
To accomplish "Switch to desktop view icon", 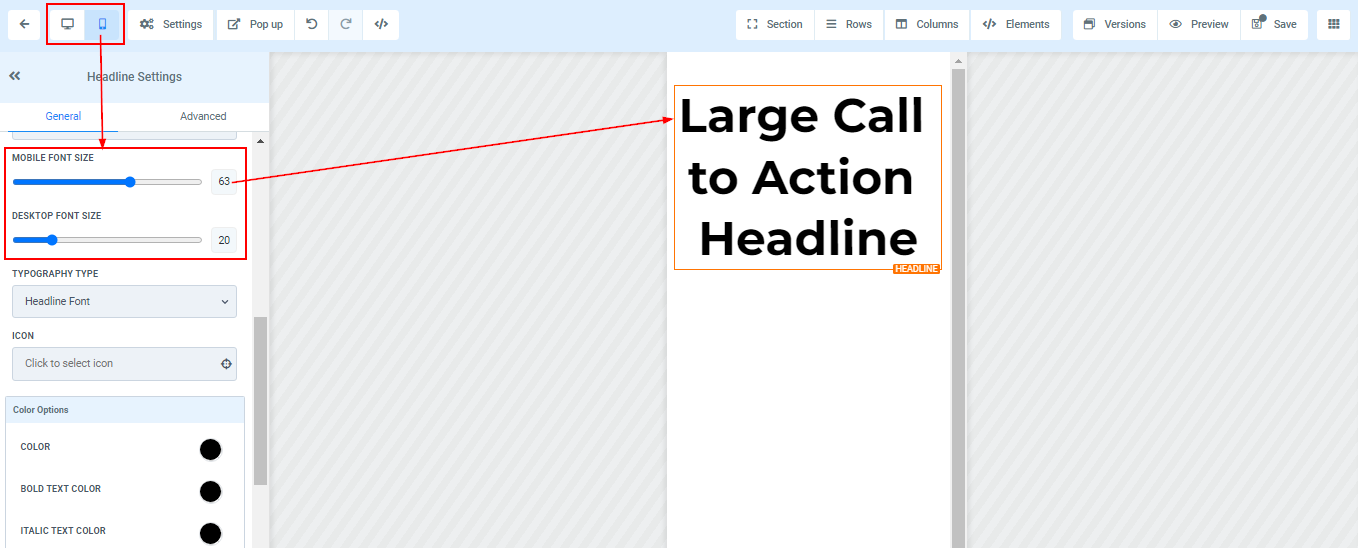I will [68, 24].
